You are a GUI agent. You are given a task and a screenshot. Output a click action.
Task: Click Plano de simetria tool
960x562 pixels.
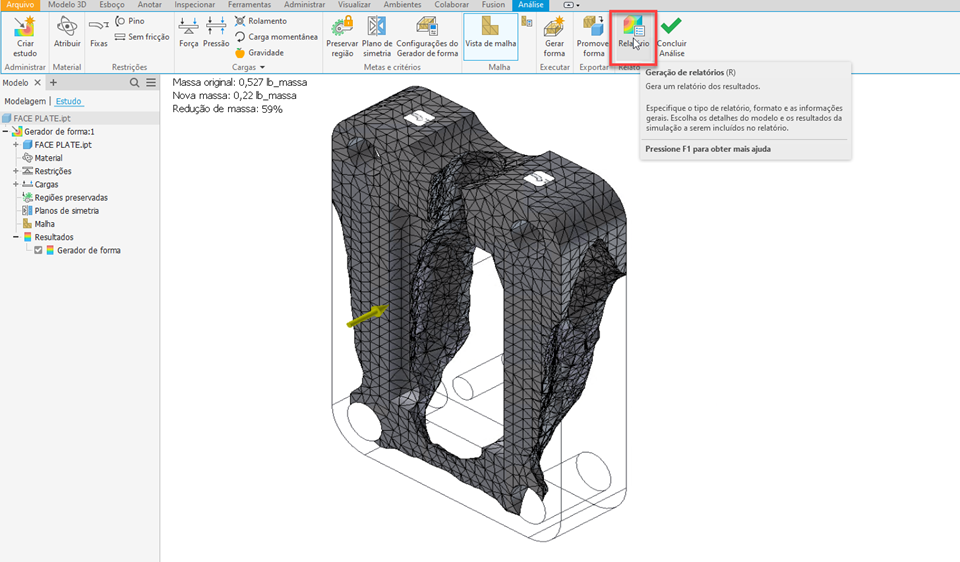pos(377,37)
